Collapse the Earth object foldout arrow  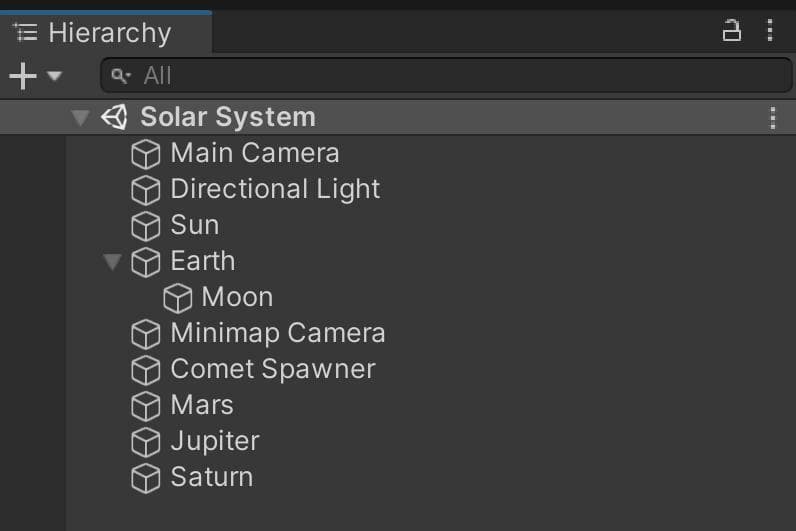[x=112, y=262]
